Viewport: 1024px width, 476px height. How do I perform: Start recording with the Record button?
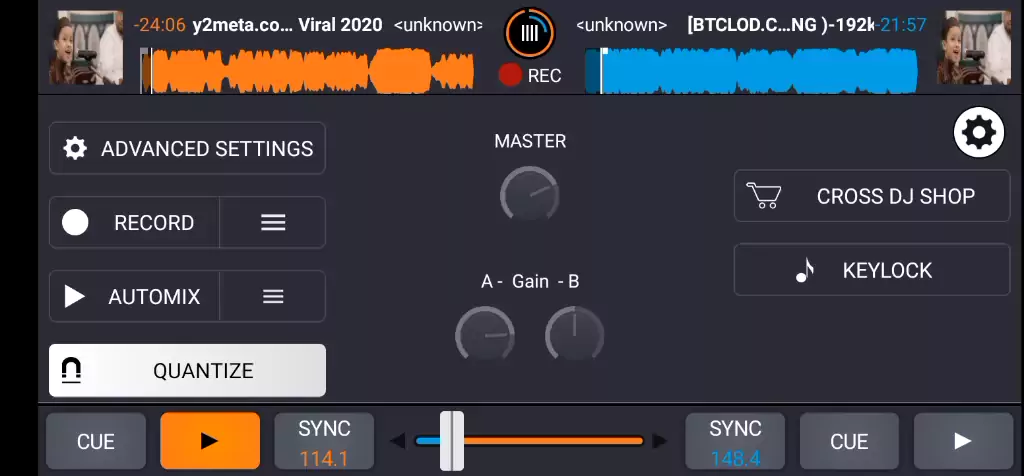point(134,223)
